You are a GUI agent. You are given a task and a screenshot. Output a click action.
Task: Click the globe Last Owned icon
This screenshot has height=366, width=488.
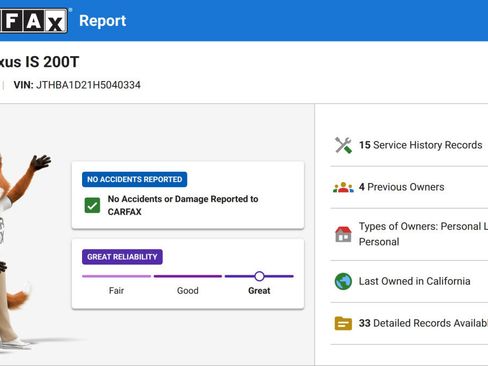[x=343, y=281]
